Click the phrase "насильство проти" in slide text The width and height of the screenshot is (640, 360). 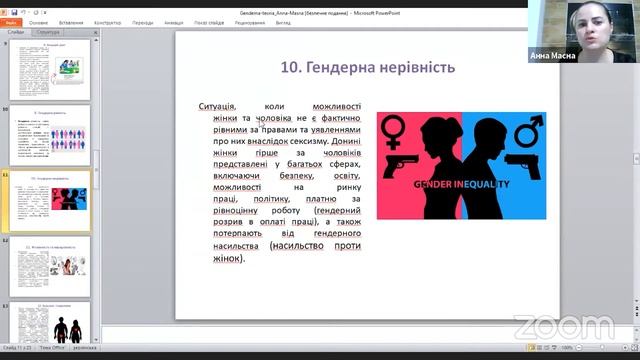[x=317, y=246]
